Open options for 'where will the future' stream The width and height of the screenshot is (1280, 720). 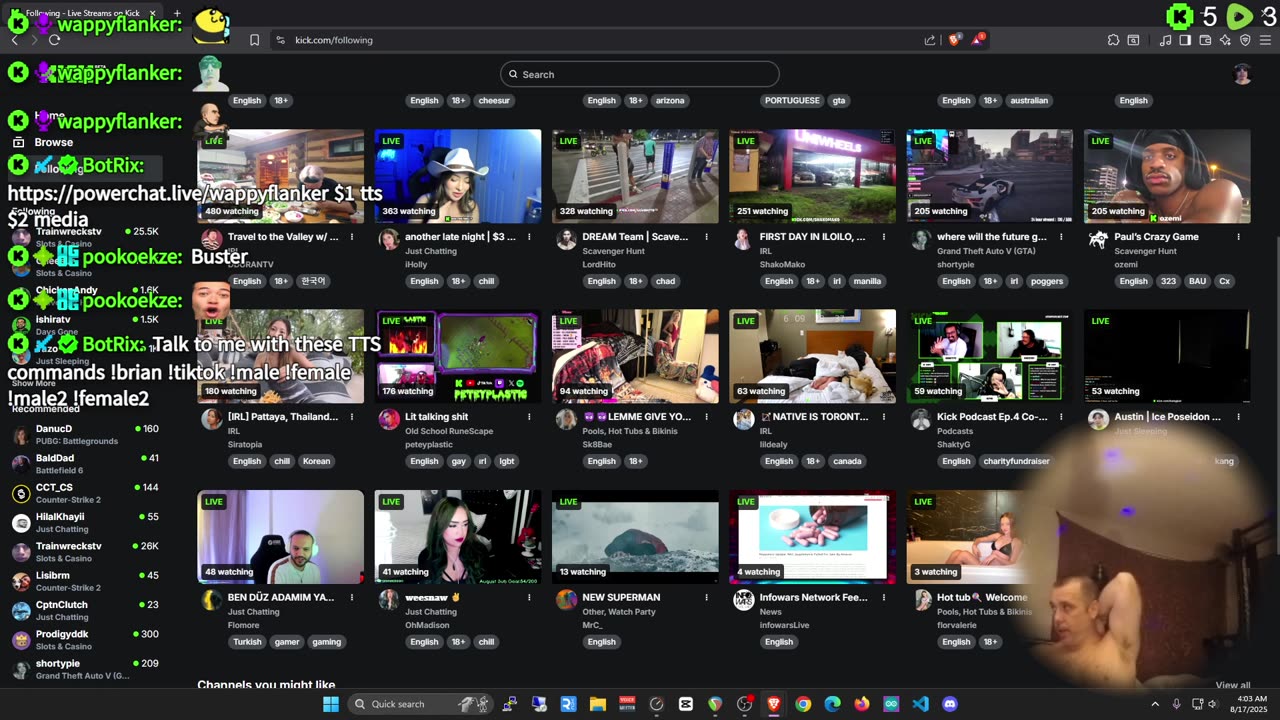click(1061, 237)
